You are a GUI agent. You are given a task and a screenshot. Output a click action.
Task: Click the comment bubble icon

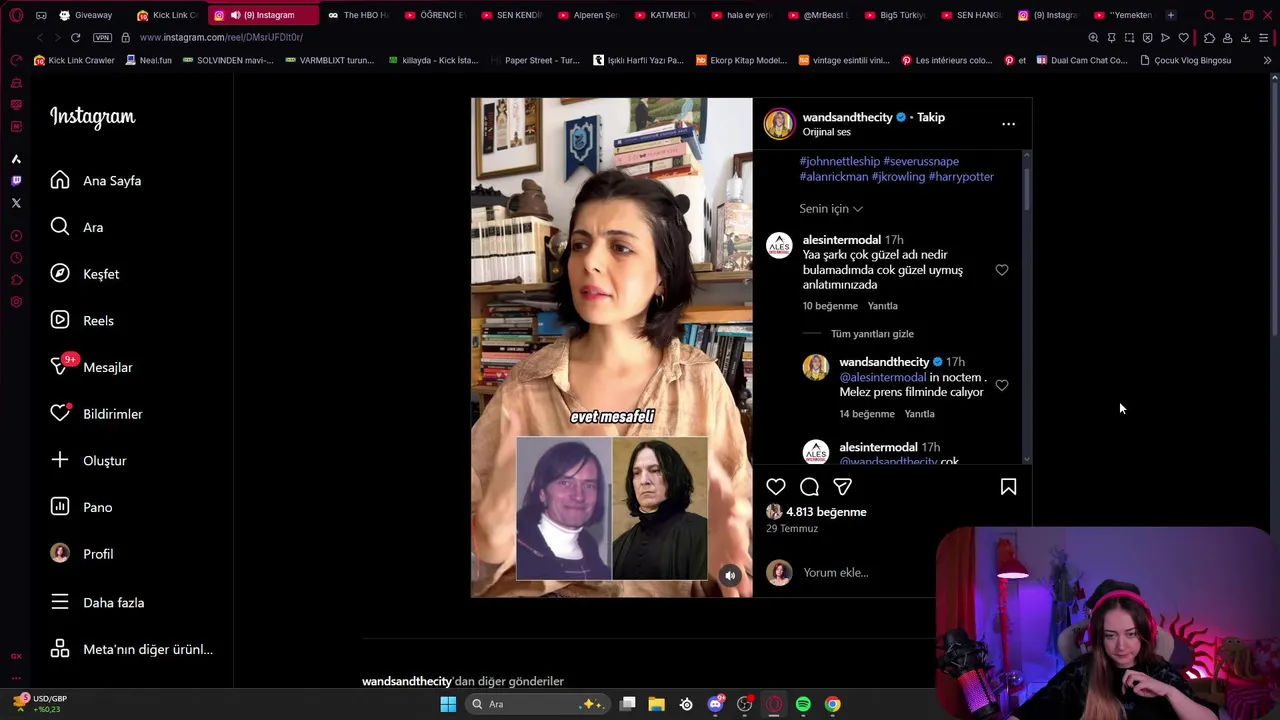pyautogui.click(x=809, y=487)
